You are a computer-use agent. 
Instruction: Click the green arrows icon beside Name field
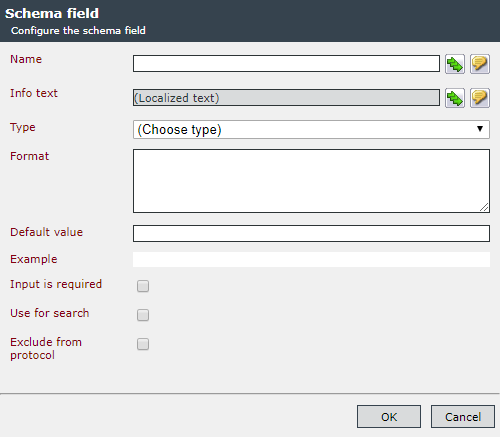(455, 64)
